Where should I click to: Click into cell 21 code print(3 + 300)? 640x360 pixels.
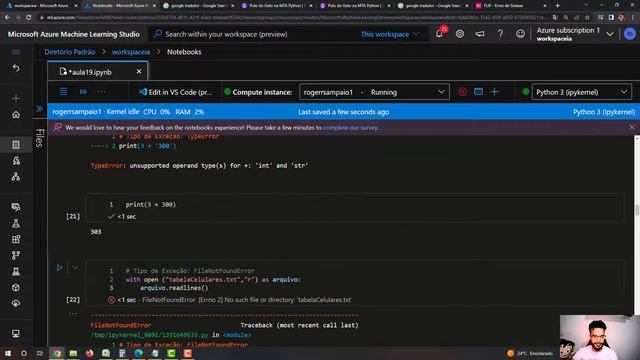151,204
